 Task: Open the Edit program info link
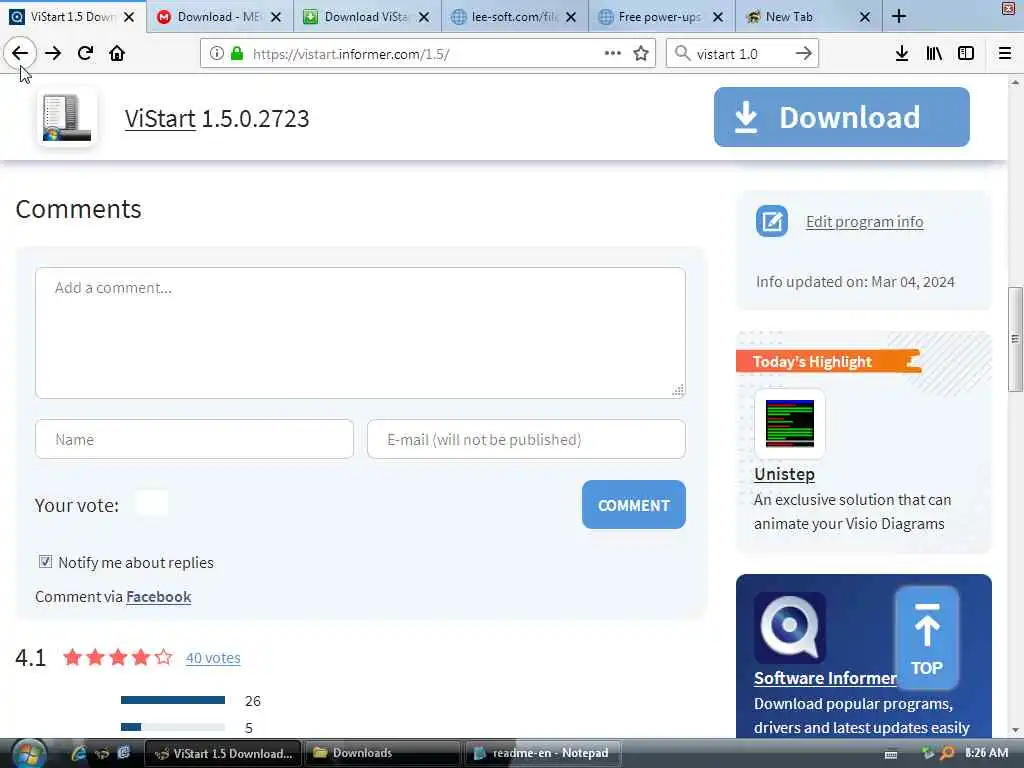[864, 221]
